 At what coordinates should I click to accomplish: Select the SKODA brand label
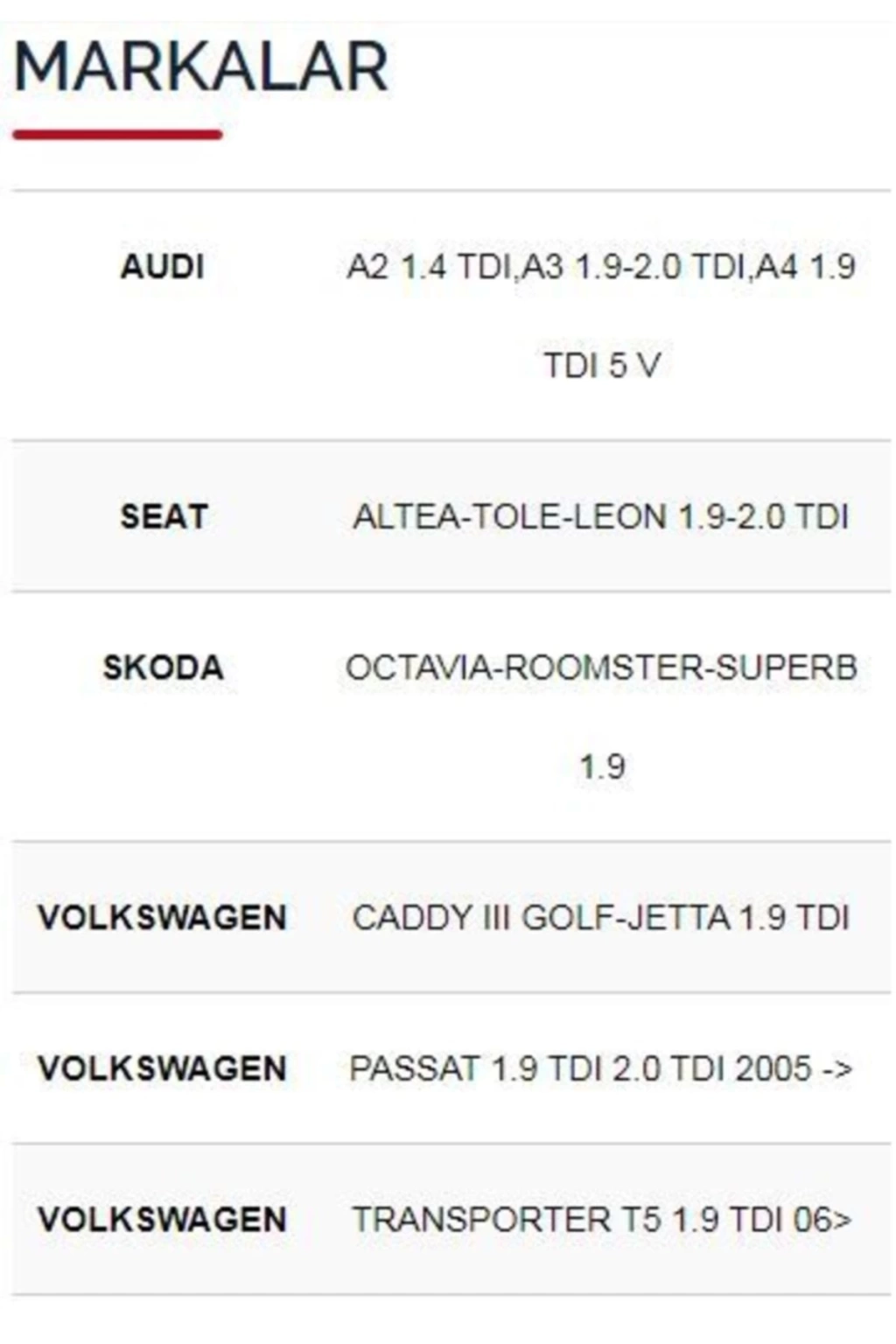(x=164, y=668)
